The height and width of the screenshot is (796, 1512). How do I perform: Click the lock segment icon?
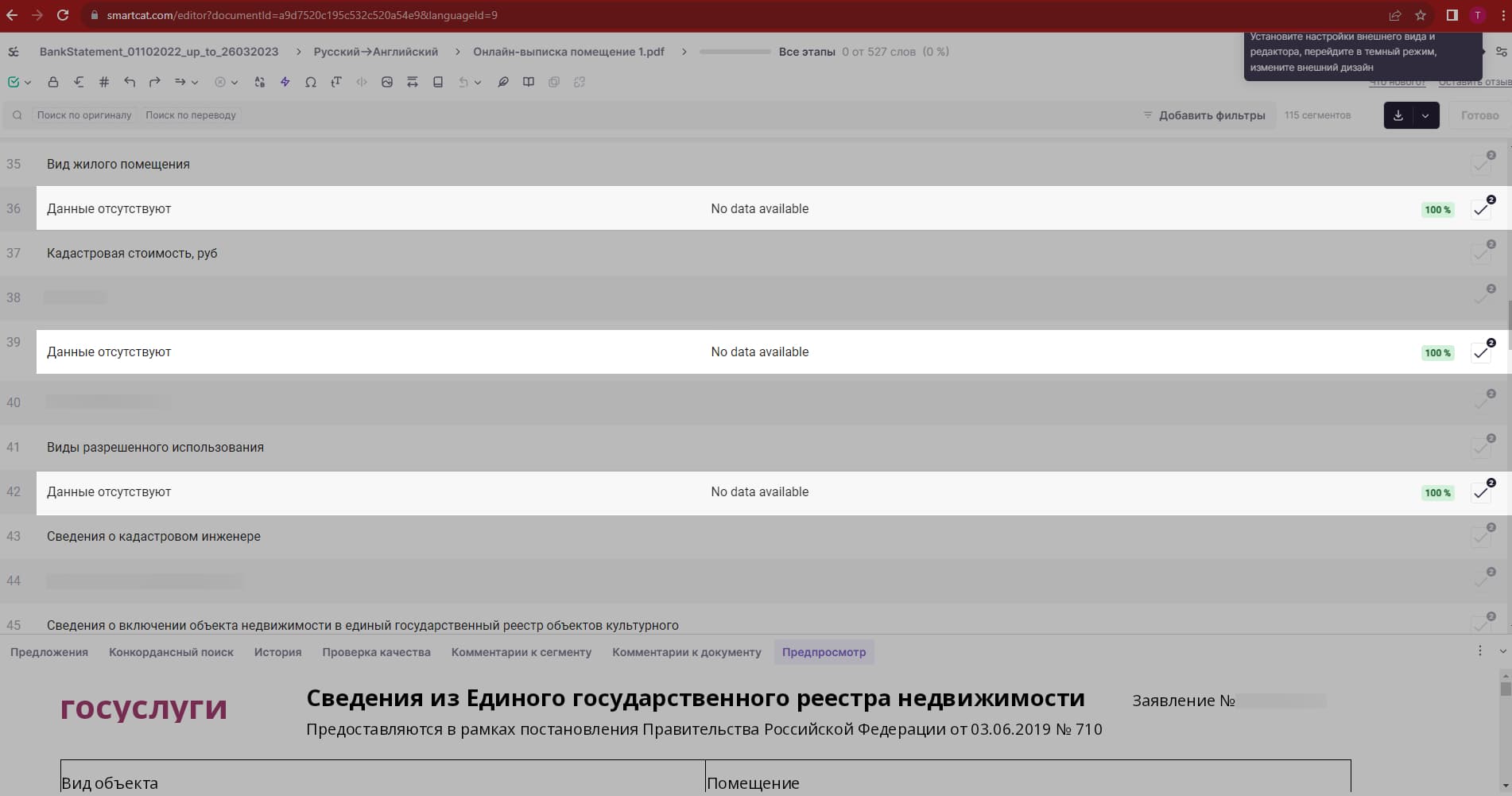[53, 82]
